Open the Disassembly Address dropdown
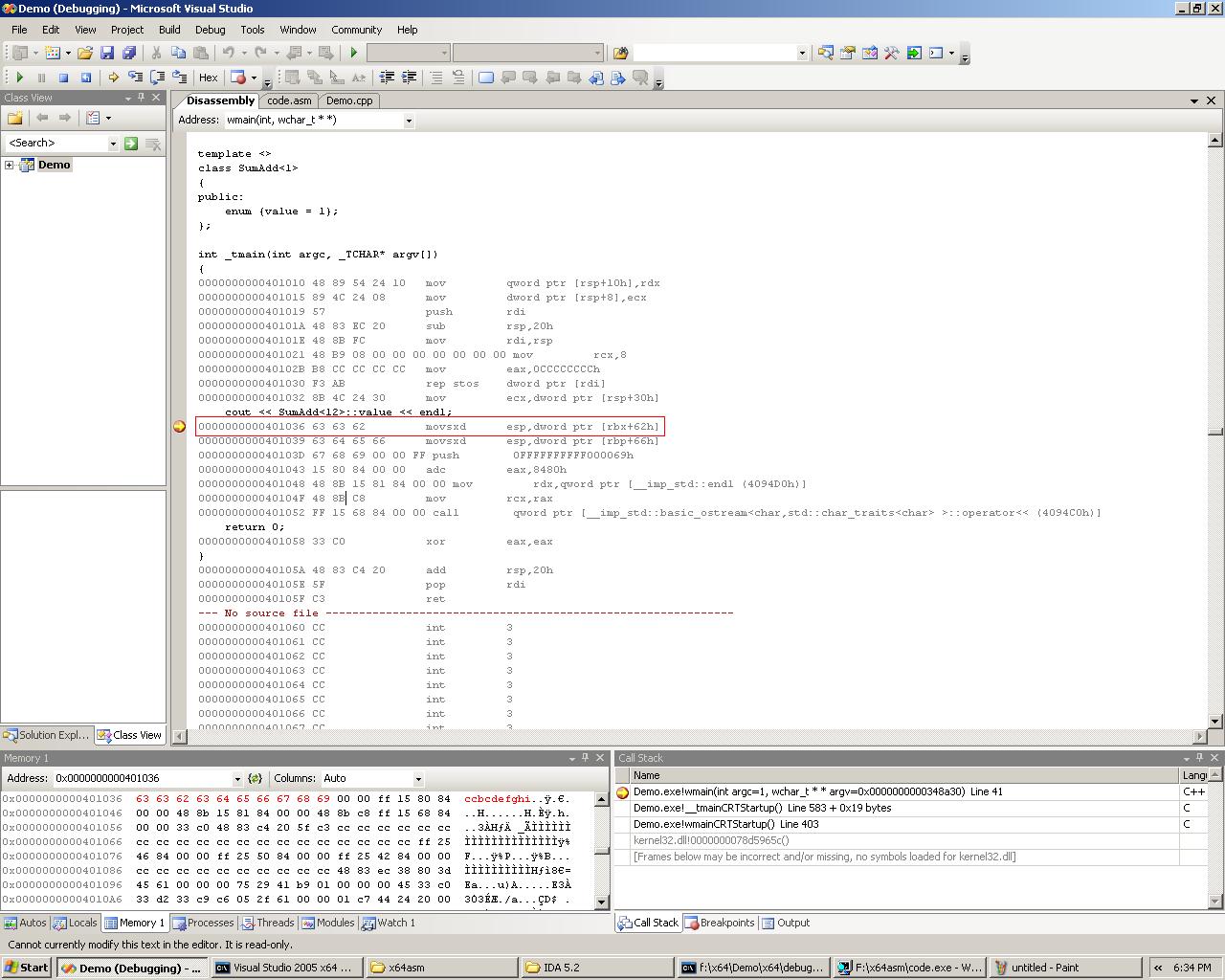The height and width of the screenshot is (980, 1225). pyautogui.click(x=409, y=121)
